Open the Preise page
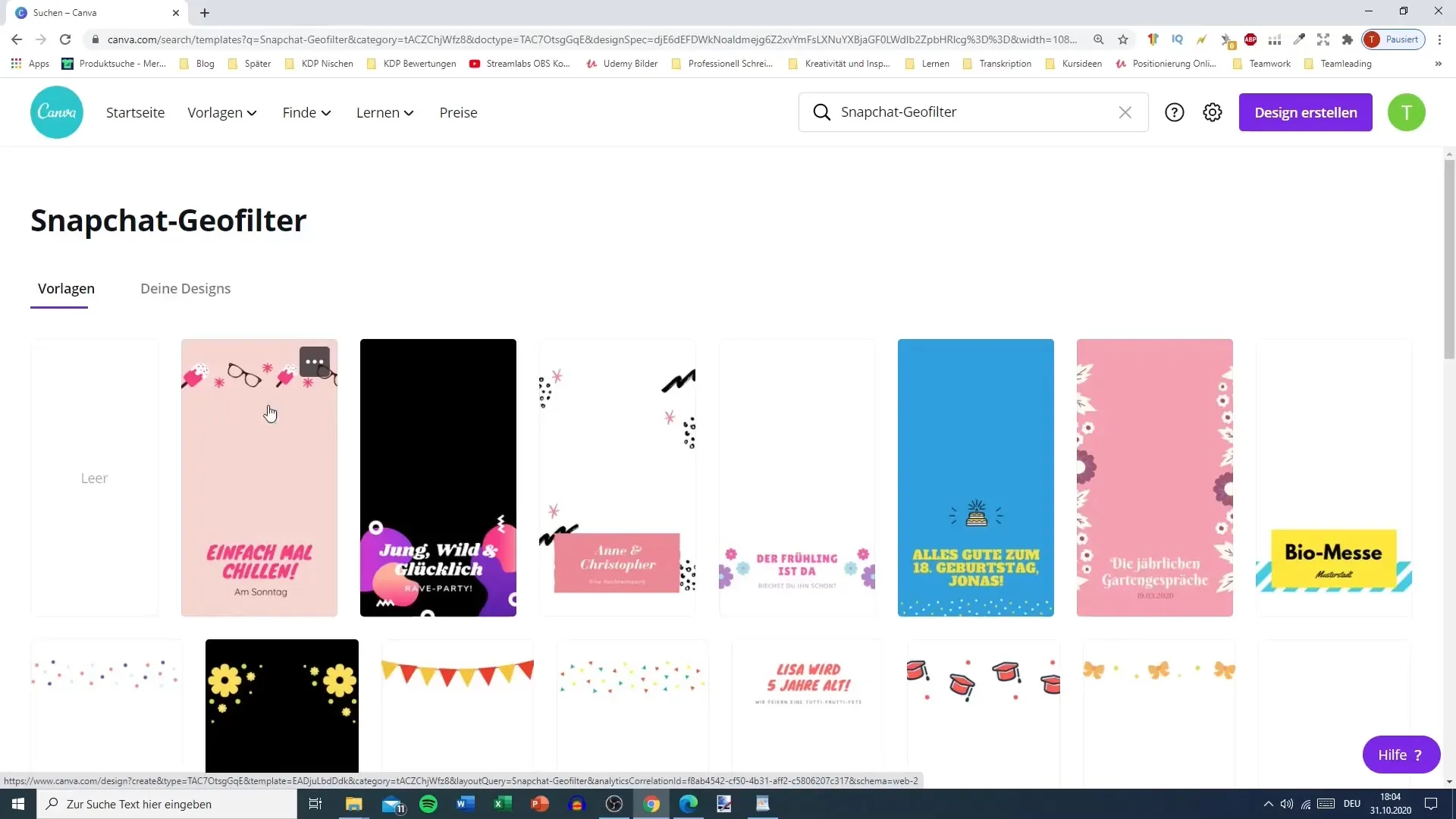Viewport: 1456px width, 819px height. 459,112
